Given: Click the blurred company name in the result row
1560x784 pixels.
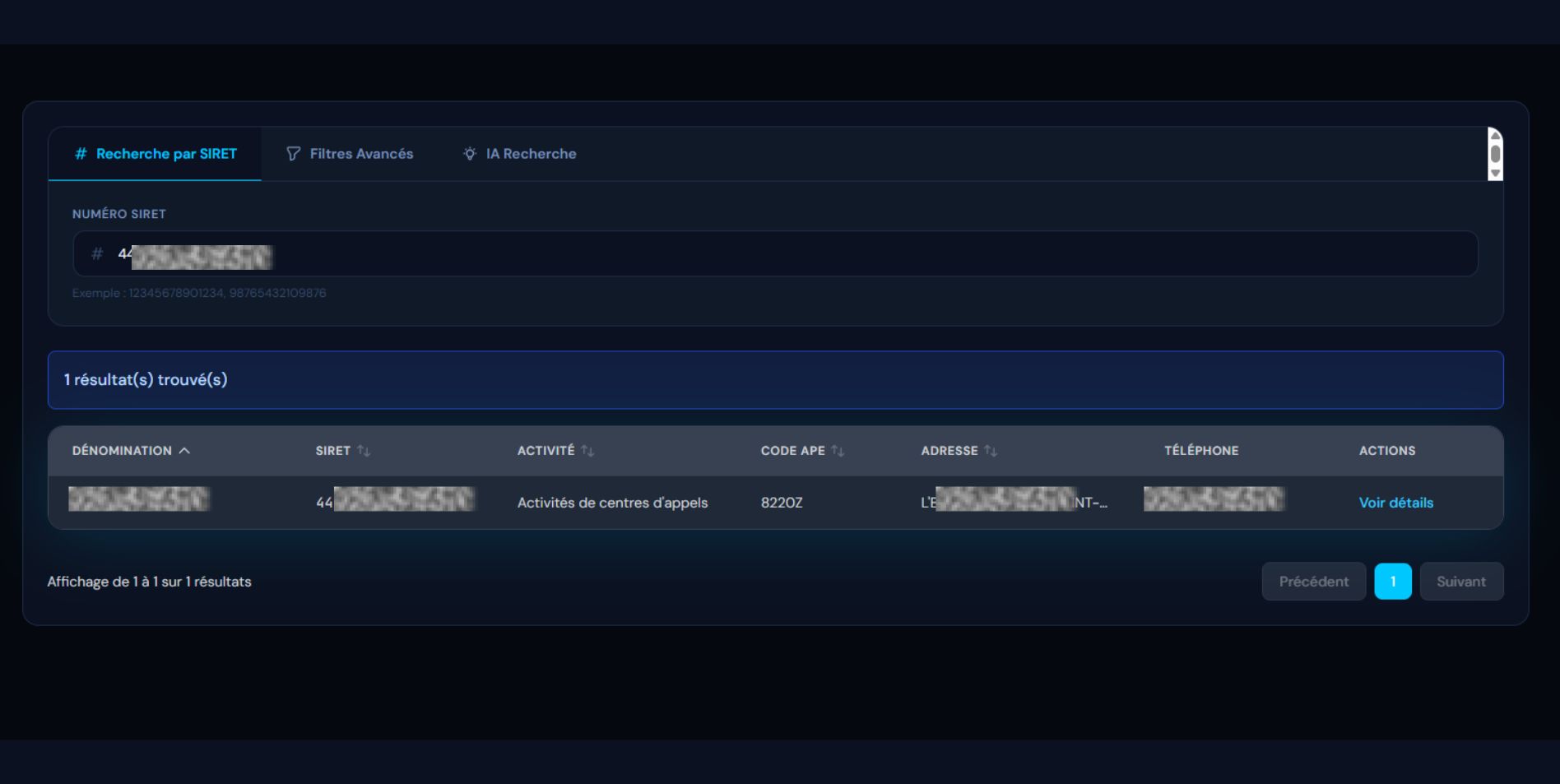Looking at the screenshot, I should 139,499.
